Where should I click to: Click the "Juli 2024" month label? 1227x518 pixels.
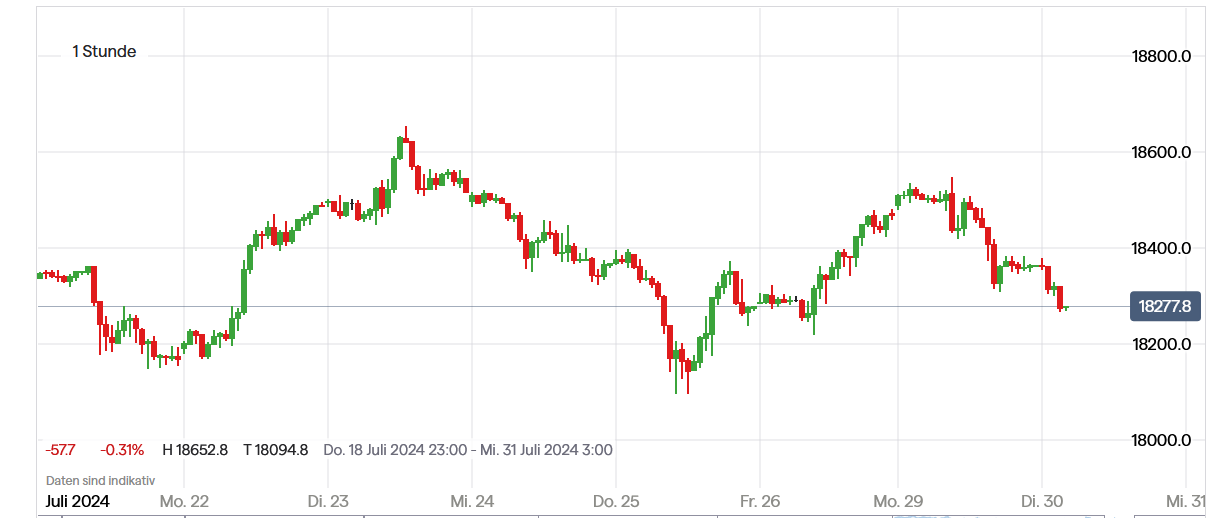click(x=78, y=501)
